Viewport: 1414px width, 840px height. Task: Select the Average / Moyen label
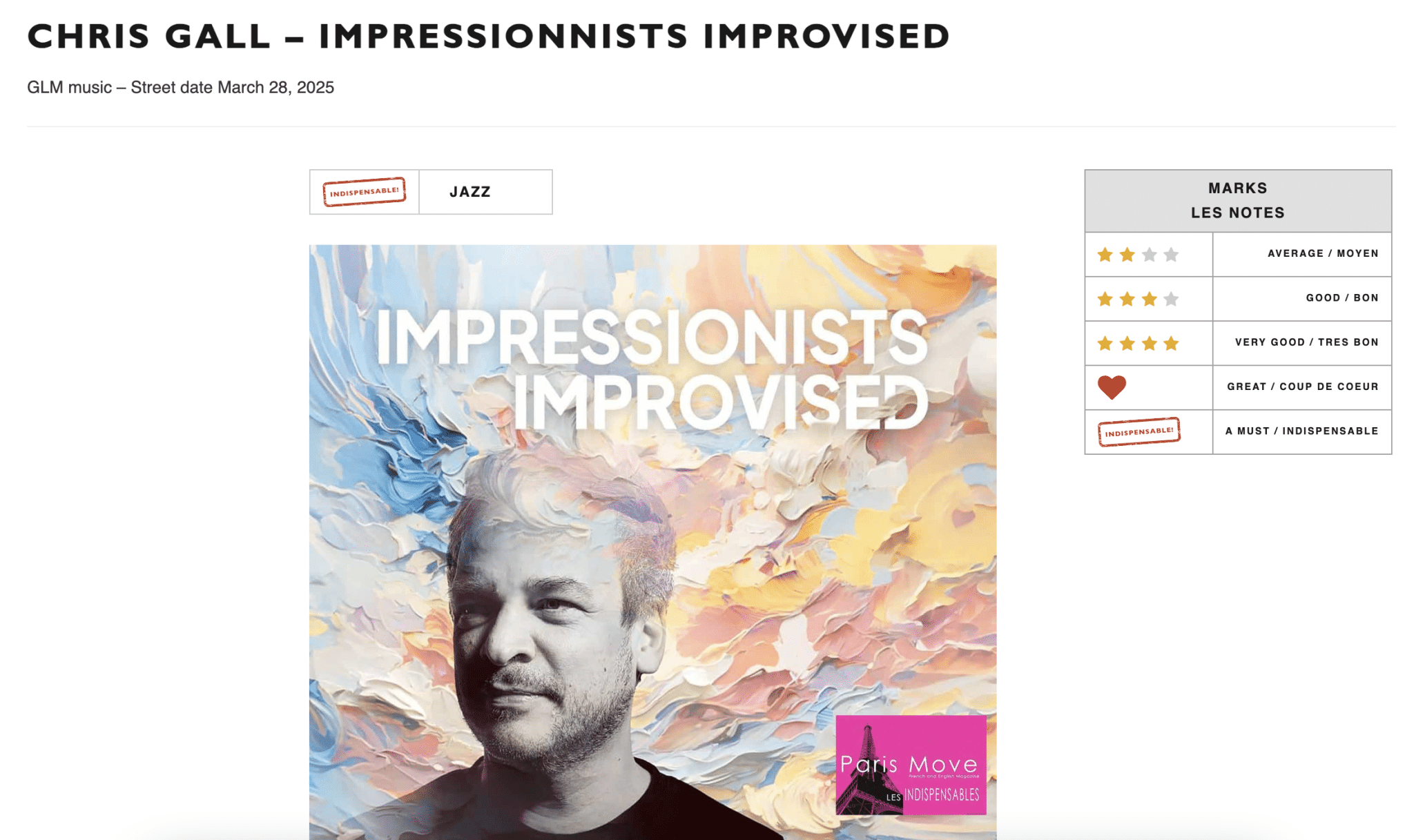click(x=1323, y=253)
